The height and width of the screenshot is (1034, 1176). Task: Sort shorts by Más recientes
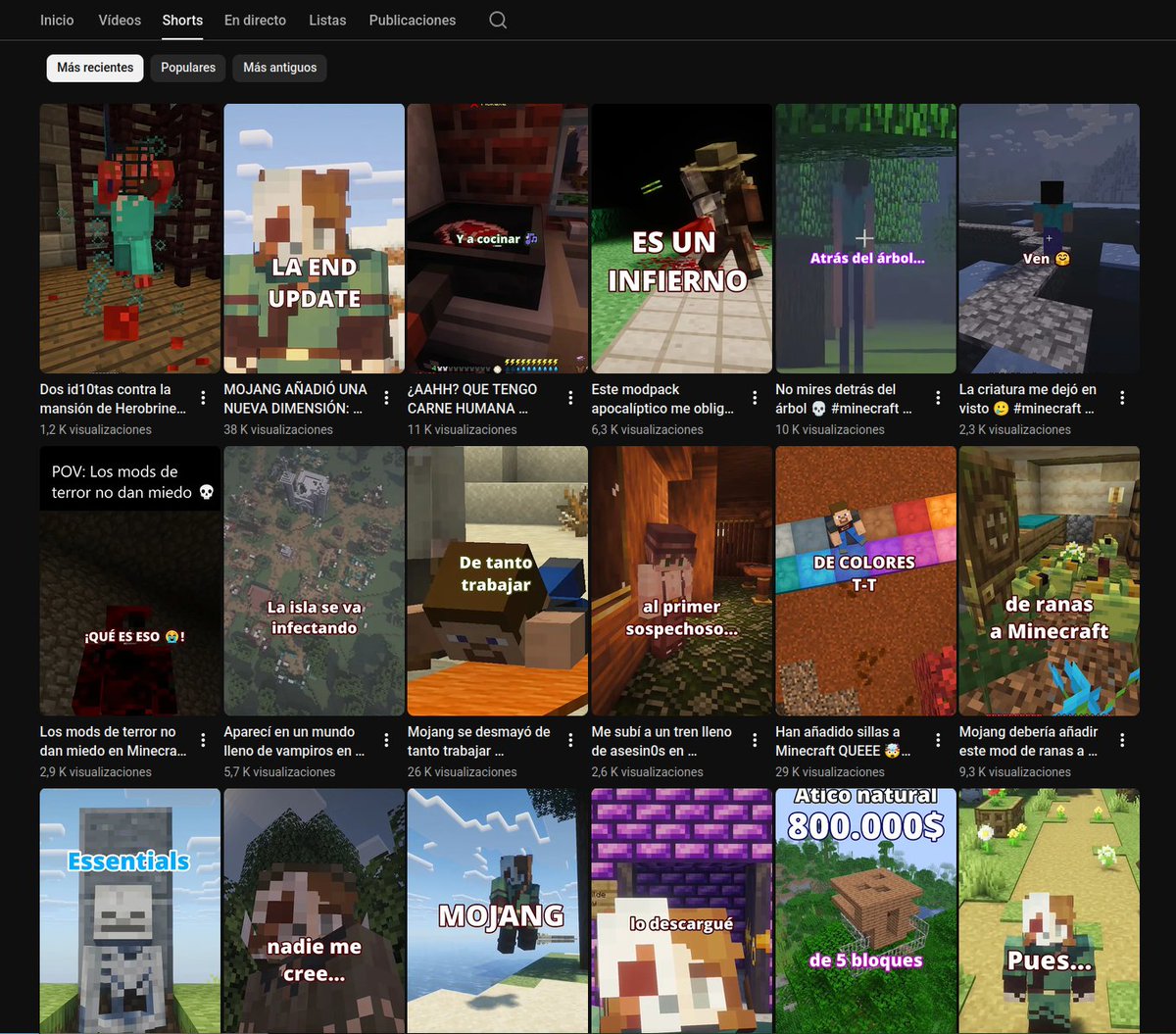(95, 68)
